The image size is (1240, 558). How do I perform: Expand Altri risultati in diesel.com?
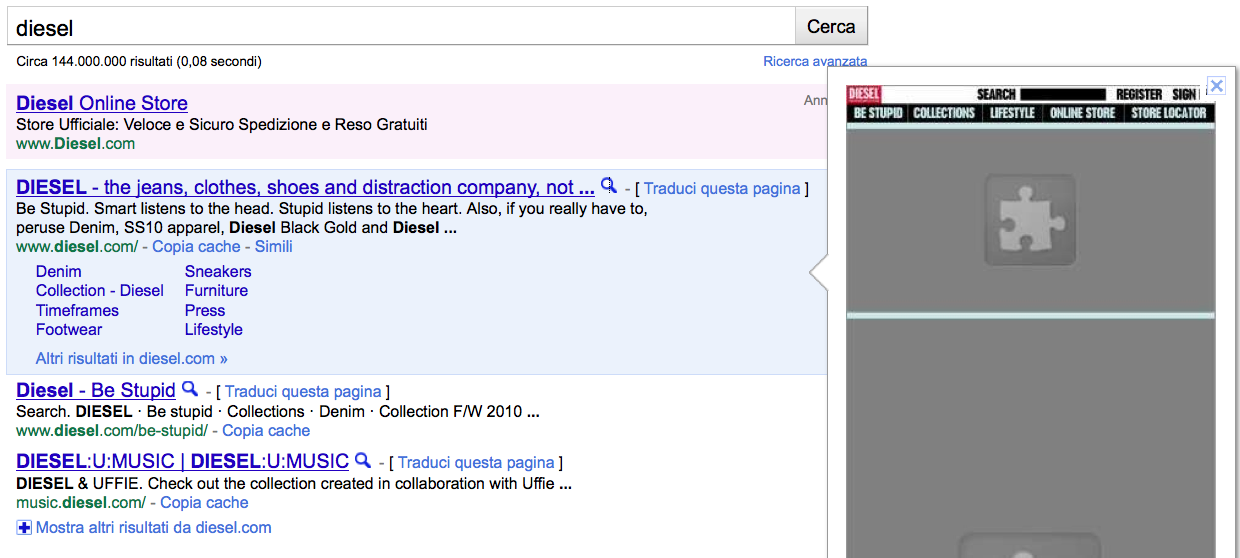pos(131,358)
